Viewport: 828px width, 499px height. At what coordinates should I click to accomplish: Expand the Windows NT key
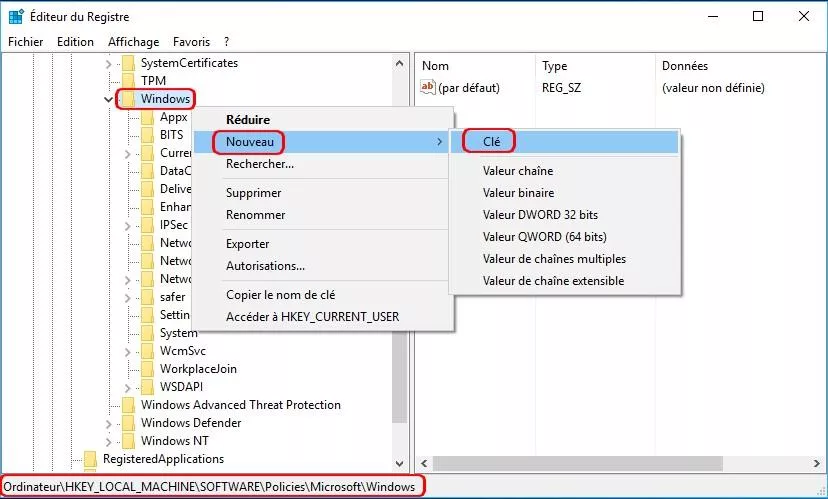tap(109, 442)
